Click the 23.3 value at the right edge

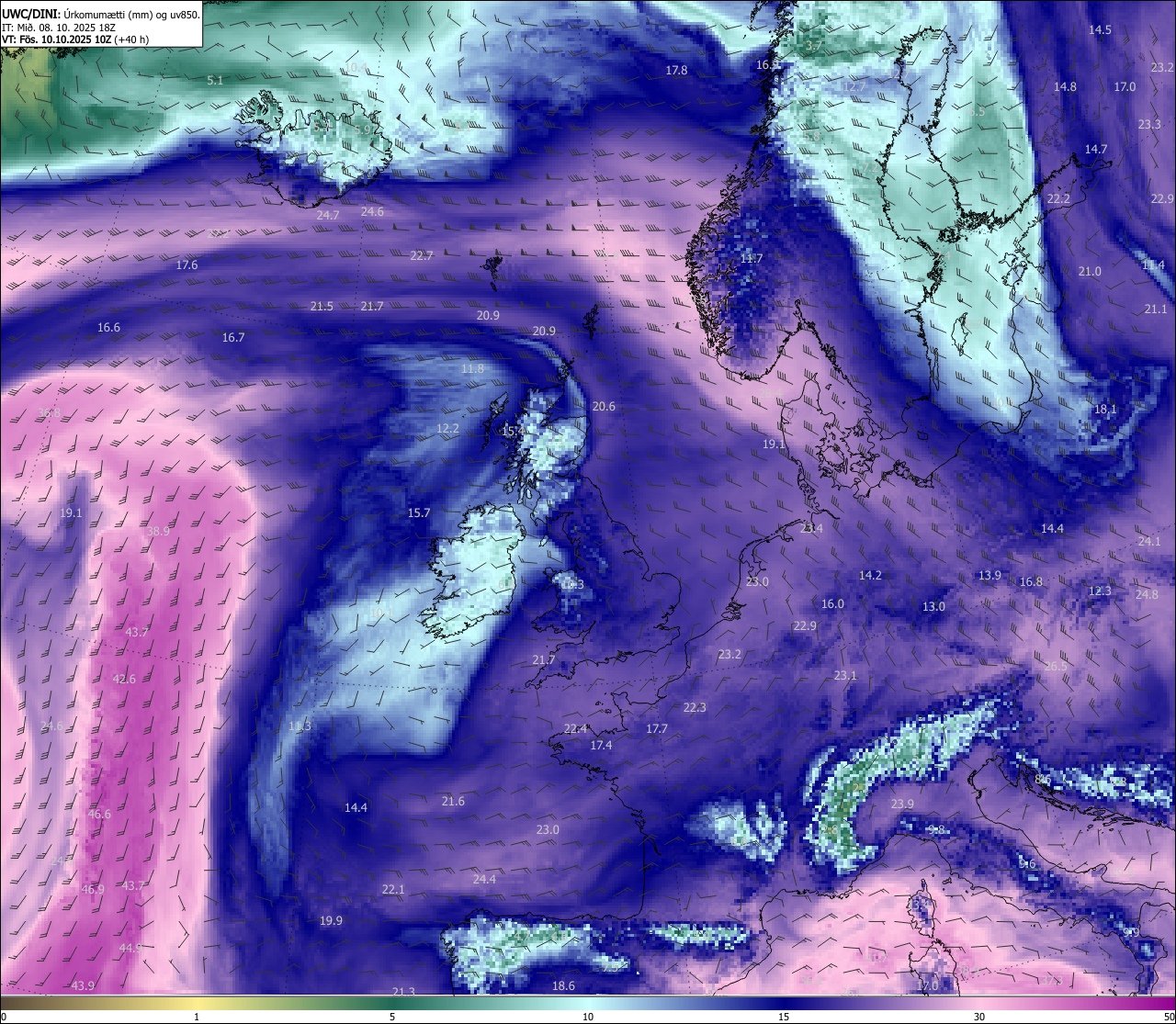click(x=1149, y=125)
